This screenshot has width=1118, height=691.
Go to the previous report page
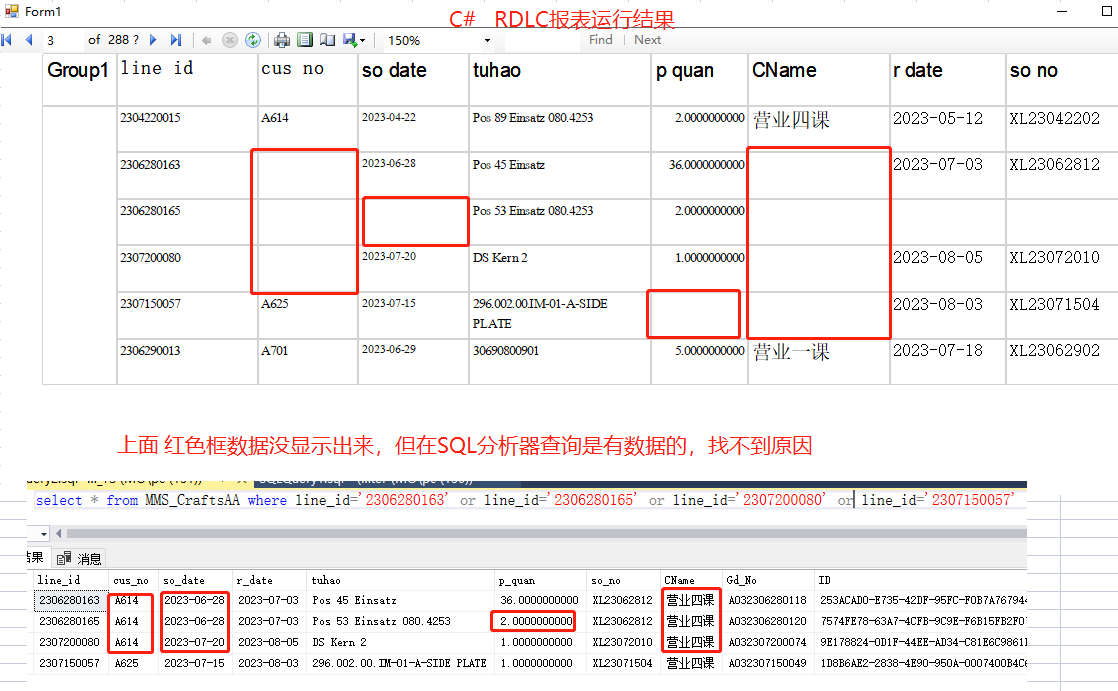[30, 40]
